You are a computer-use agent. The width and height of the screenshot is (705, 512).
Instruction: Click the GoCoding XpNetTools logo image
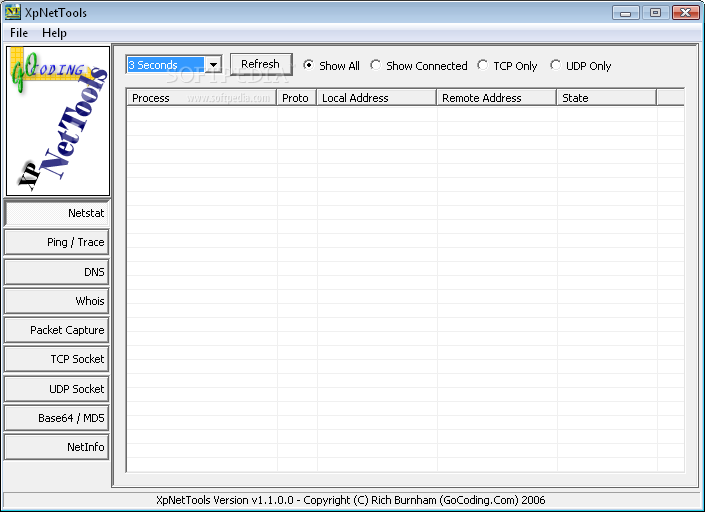(x=58, y=121)
